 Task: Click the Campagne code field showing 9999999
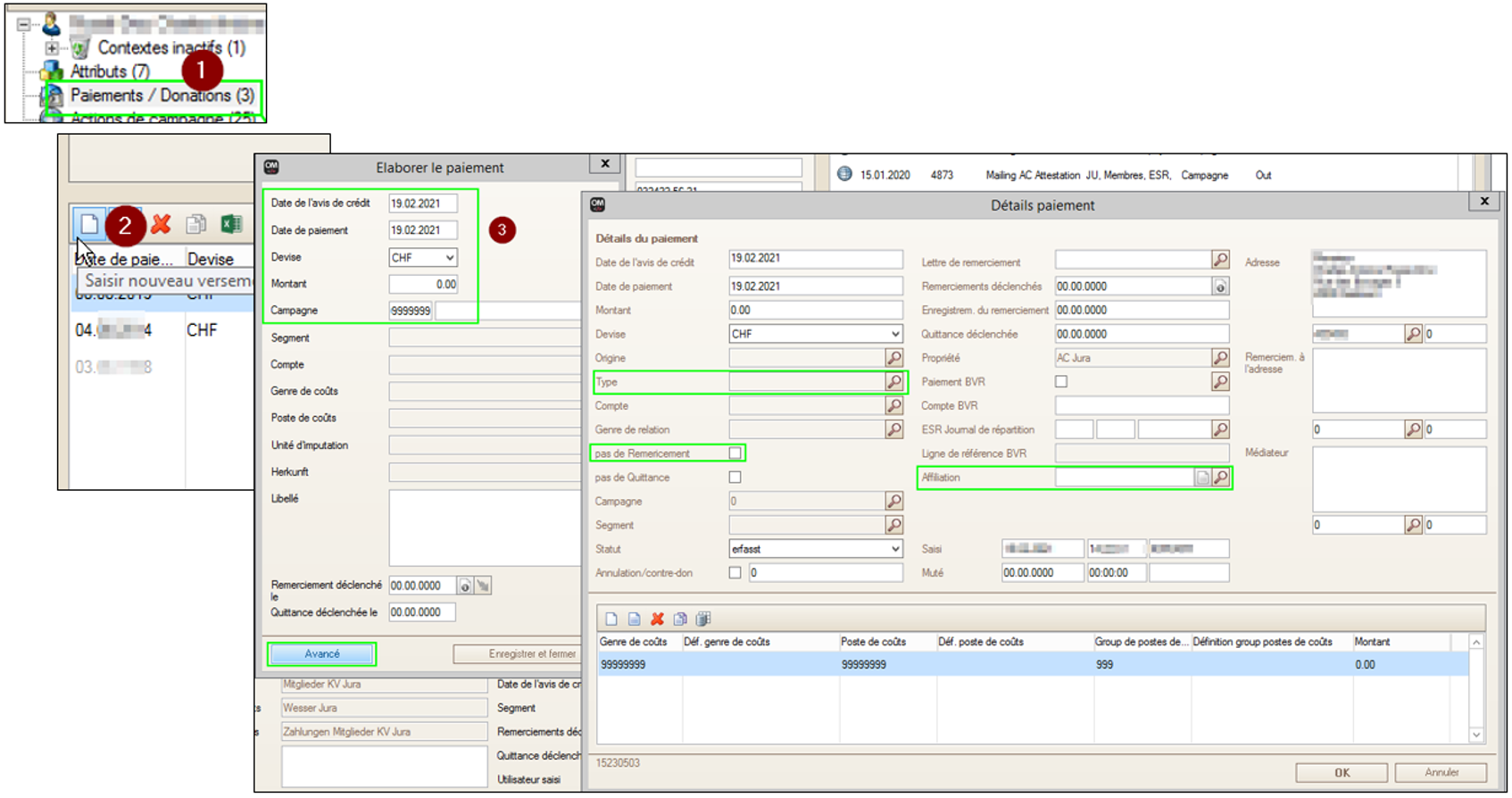(411, 311)
